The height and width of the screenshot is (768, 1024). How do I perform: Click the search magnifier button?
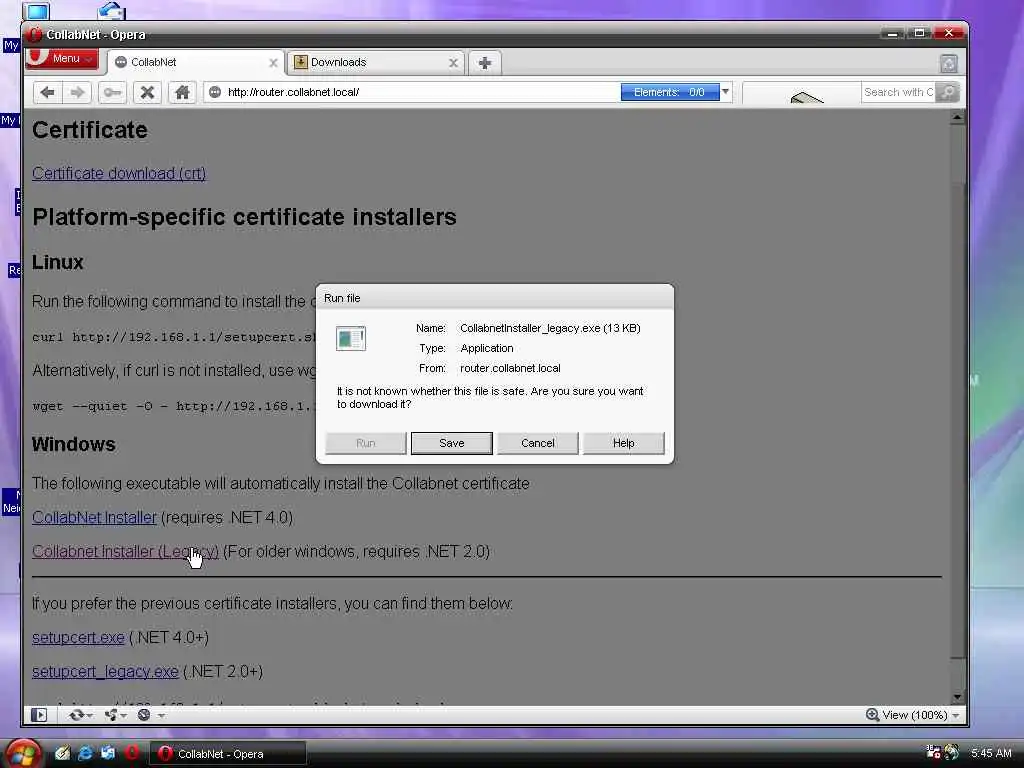[x=947, y=92]
